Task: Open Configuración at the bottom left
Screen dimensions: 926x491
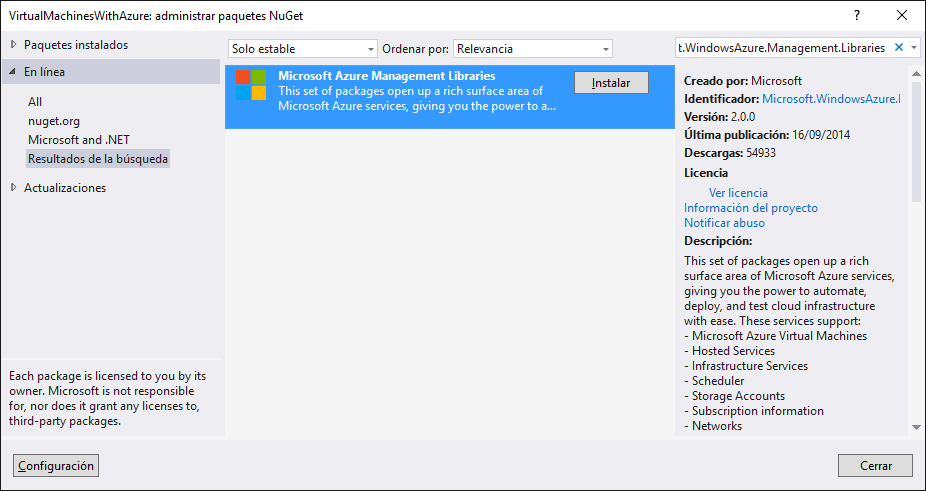Action: pyautogui.click(x=56, y=466)
